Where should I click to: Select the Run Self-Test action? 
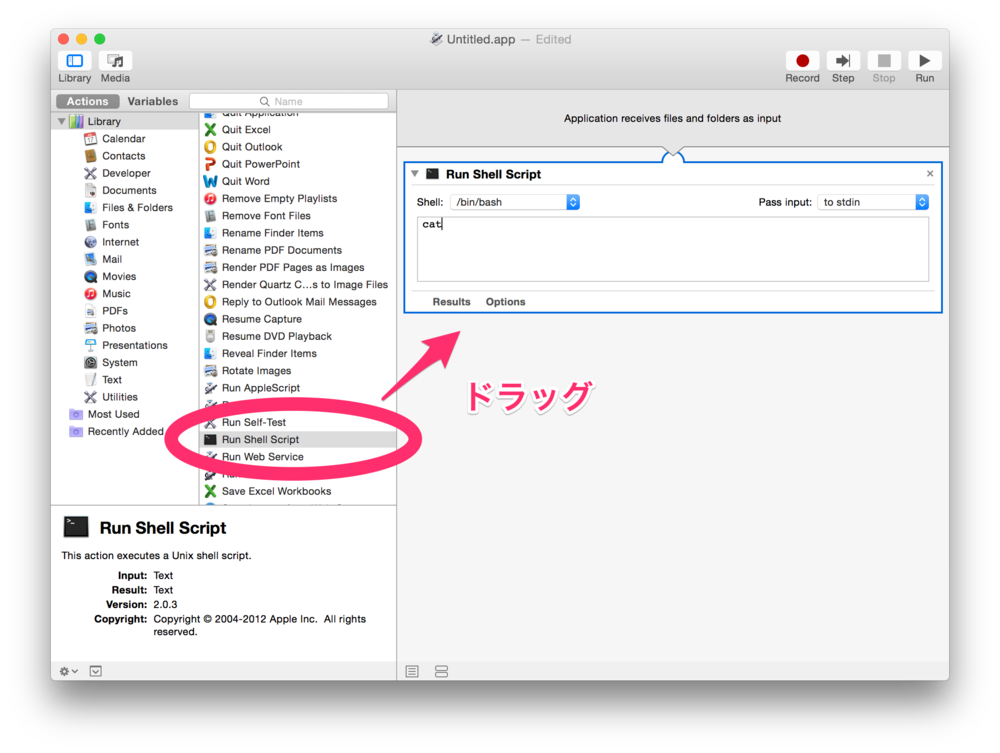click(x=254, y=422)
